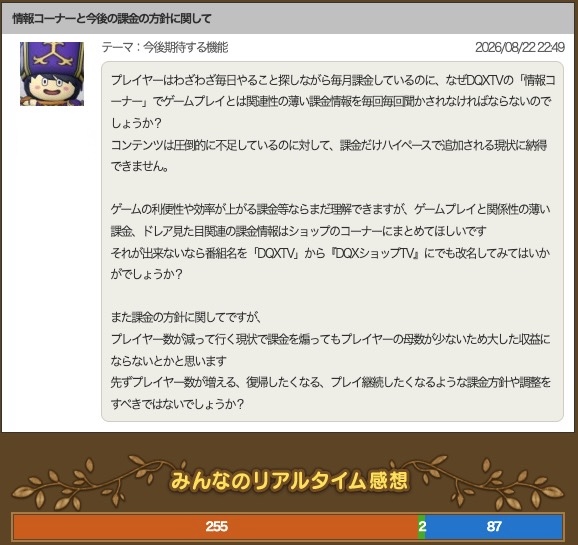Image resolution: width=578 pixels, height=545 pixels.
Task: Click the avatar character's face
Action: point(49,87)
